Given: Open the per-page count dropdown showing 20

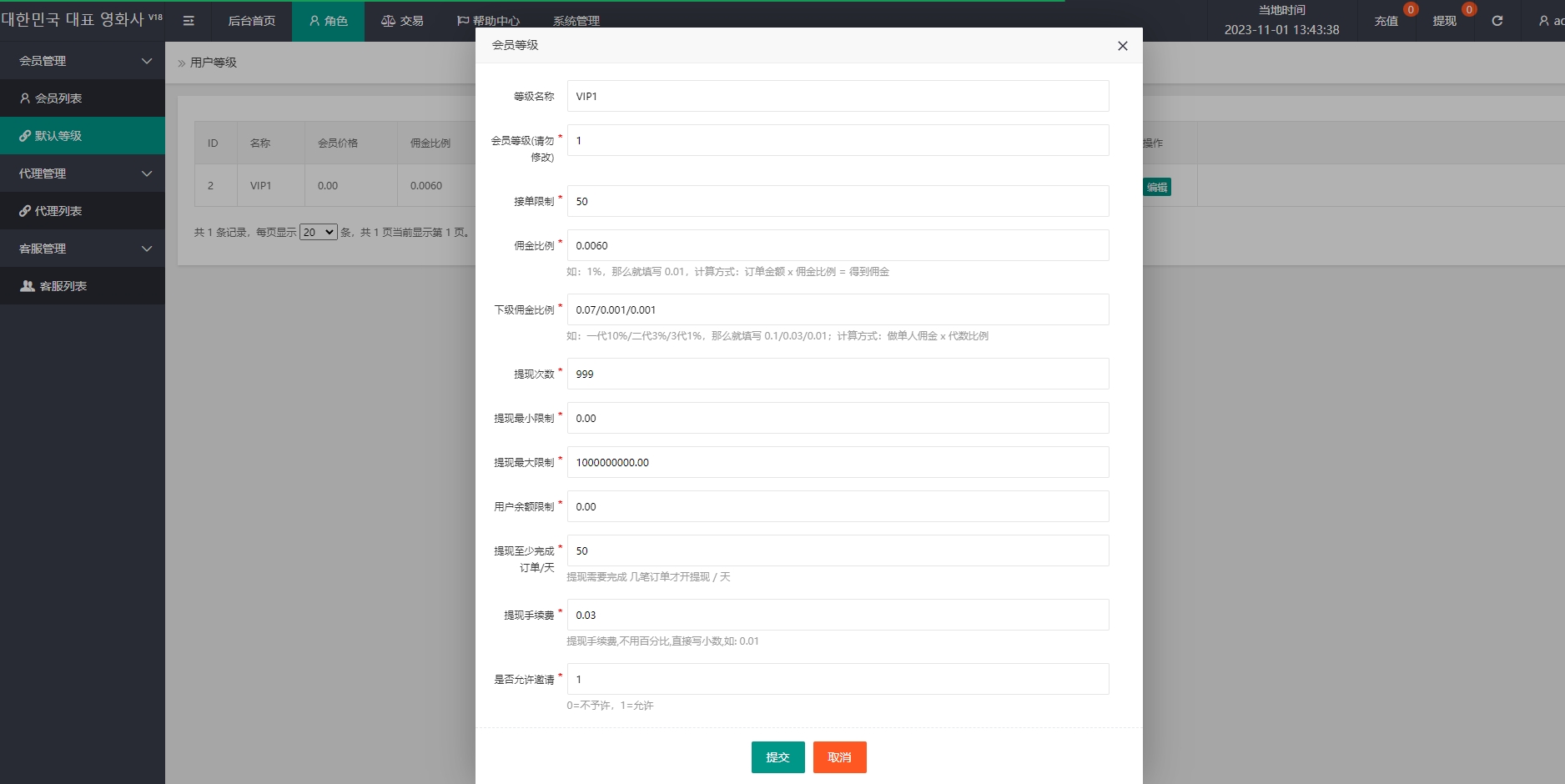Looking at the screenshot, I should (x=317, y=232).
